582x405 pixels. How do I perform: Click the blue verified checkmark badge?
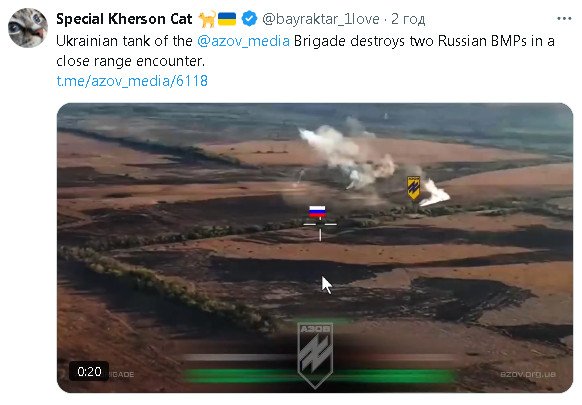(249, 19)
